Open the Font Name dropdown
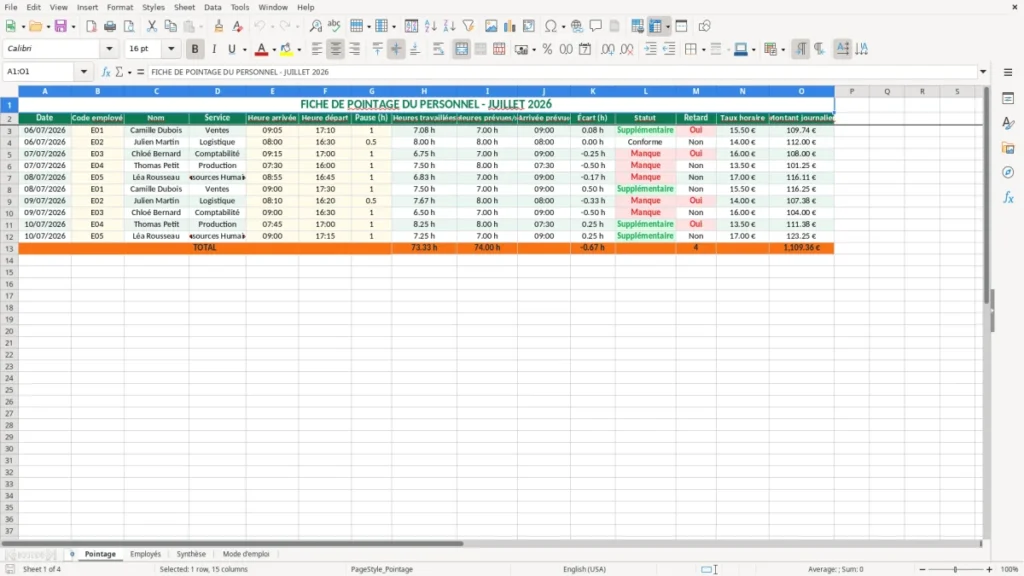This screenshot has height=576, width=1024. tap(109, 48)
